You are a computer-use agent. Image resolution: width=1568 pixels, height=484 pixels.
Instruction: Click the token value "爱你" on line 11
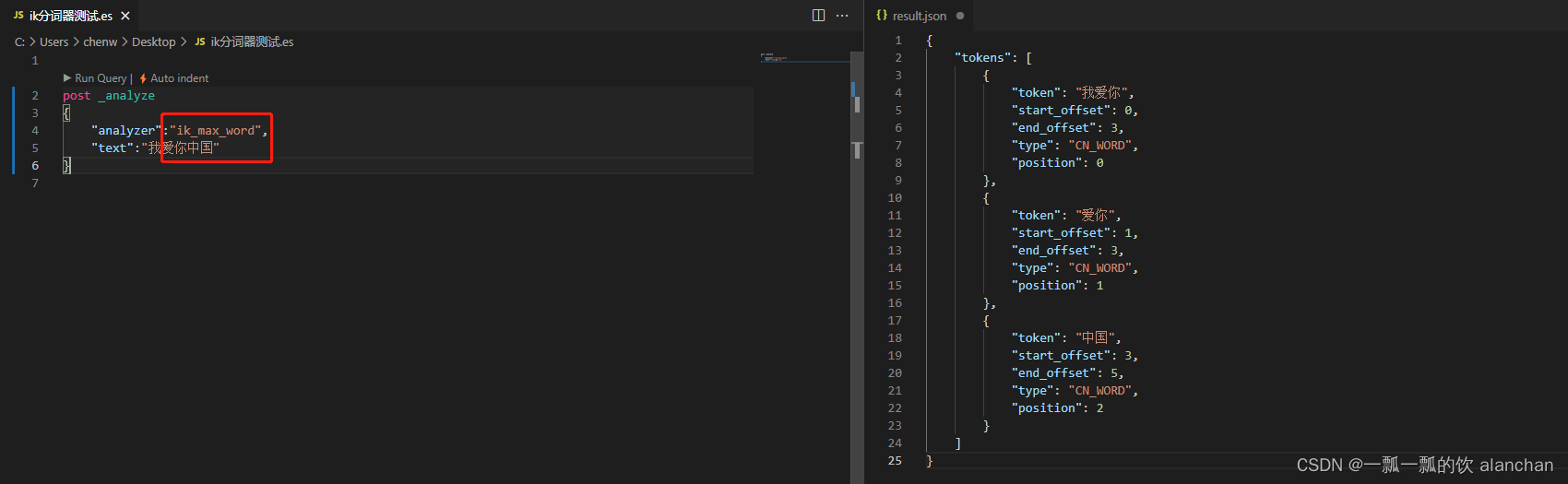click(1094, 216)
